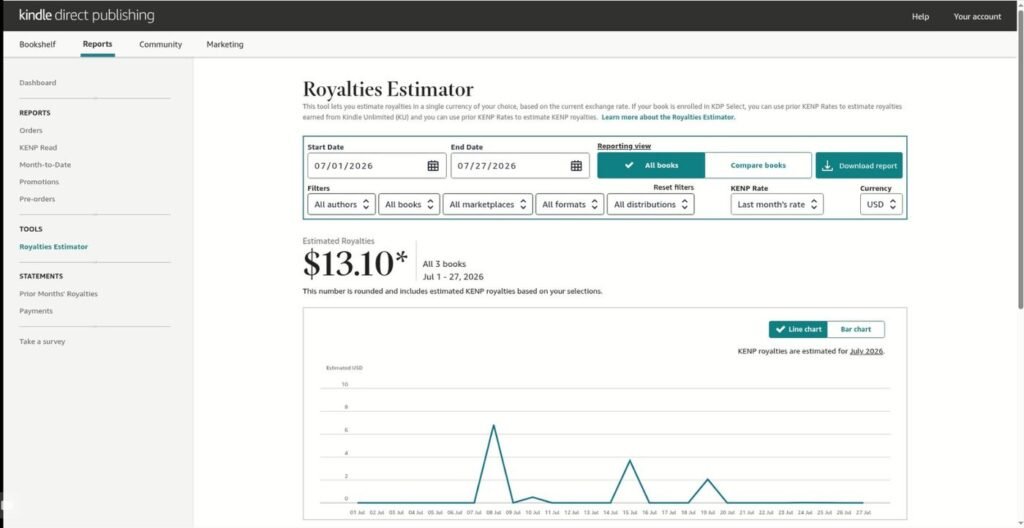1024x528 pixels.
Task: Open the All books filter dropdown
Action: [x=409, y=205]
